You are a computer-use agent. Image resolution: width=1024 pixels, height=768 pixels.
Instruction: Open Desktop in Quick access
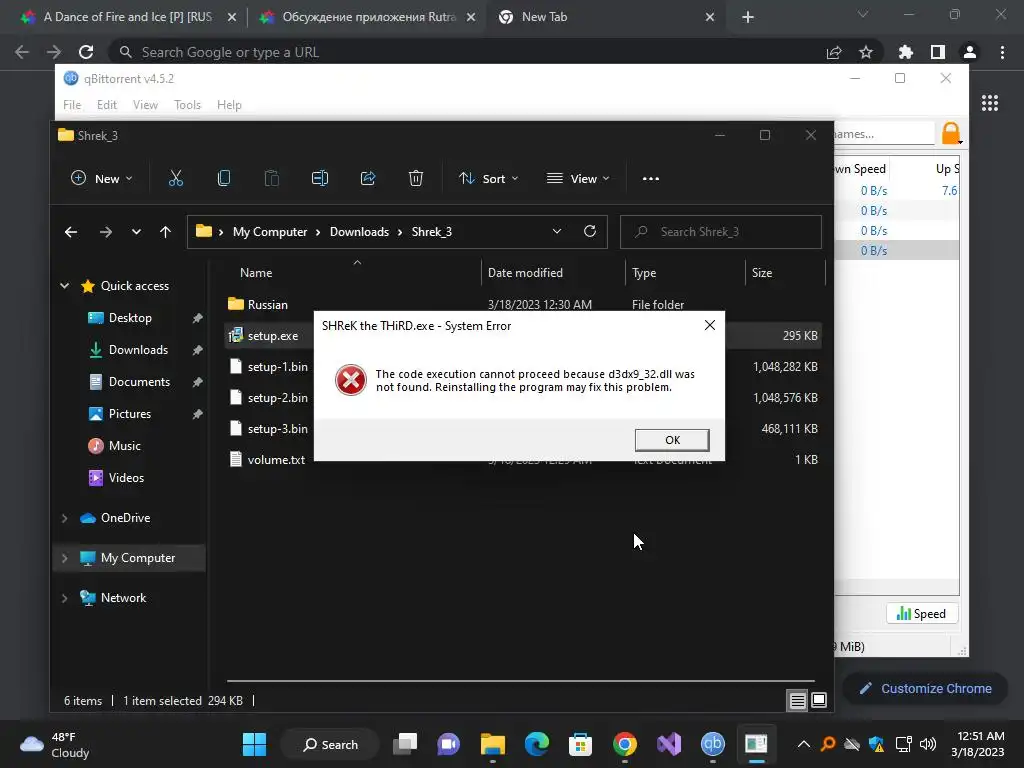[130, 318]
